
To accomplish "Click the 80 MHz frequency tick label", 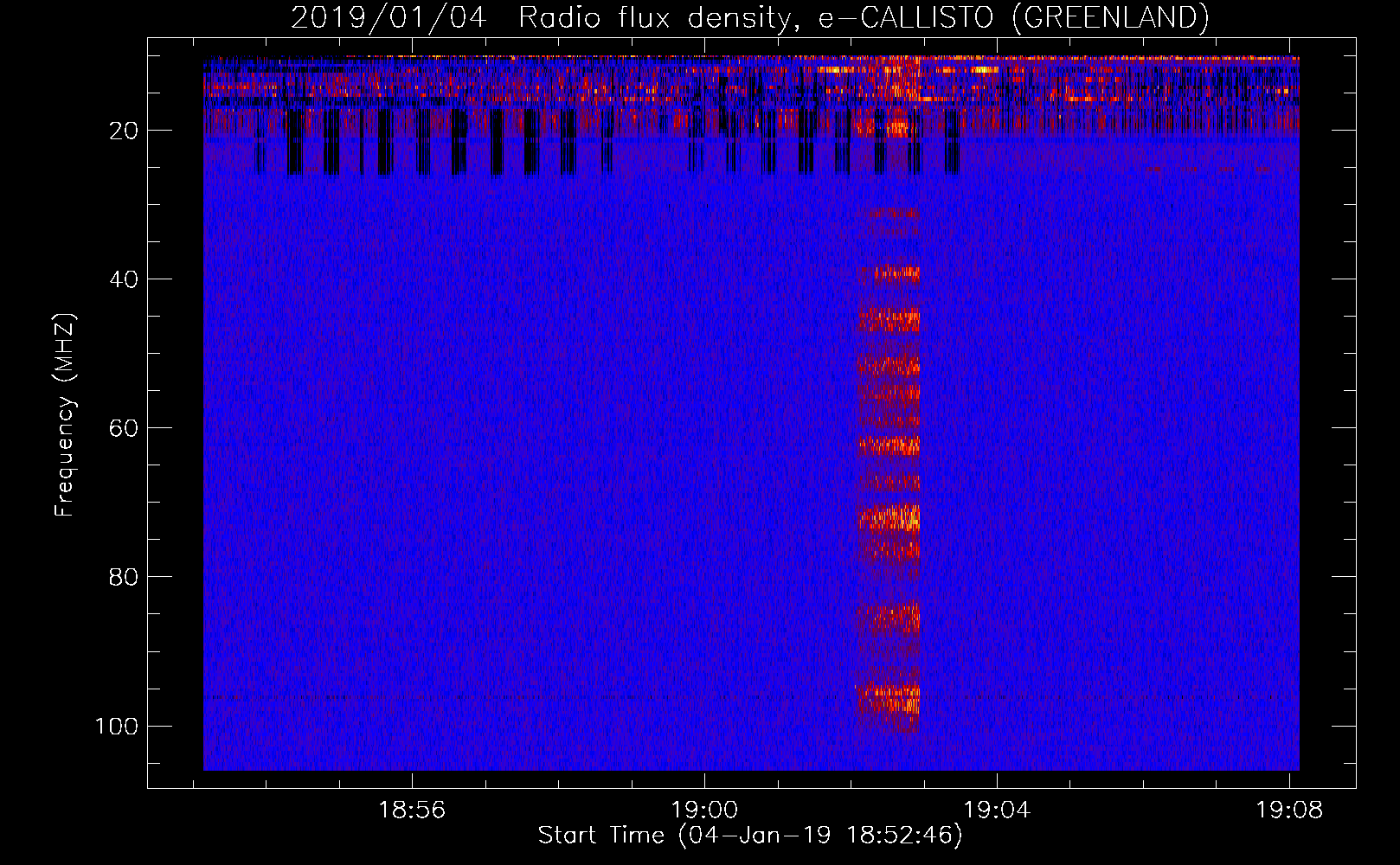I will pos(124,577).
